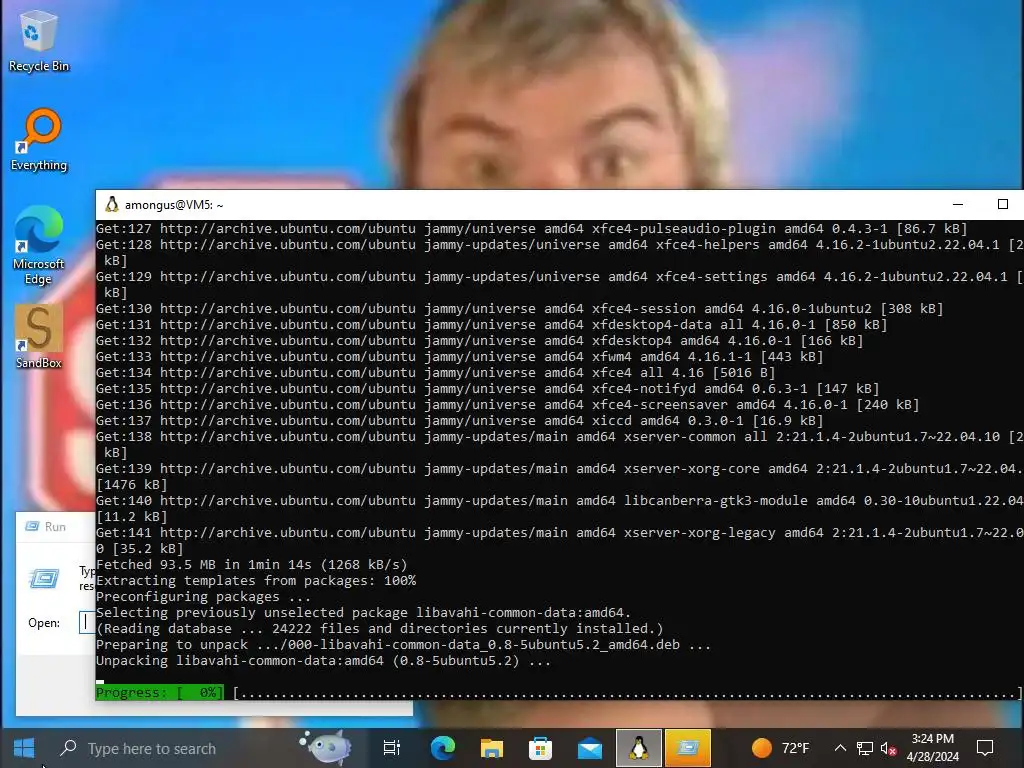Click the Get:136 xfce4-screensaver line

point(507,405)
